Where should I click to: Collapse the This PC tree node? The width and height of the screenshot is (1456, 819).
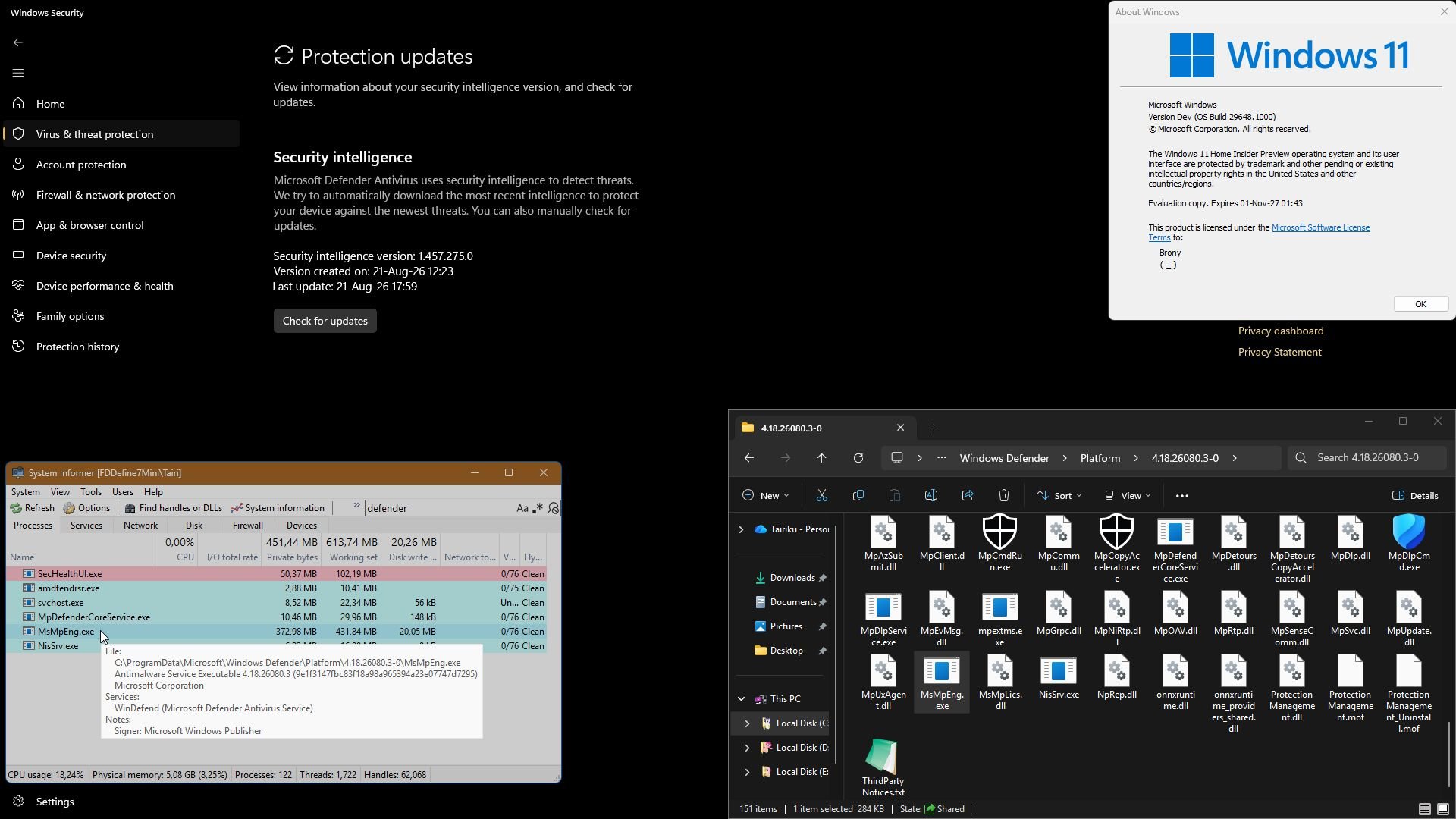[741, 699]
